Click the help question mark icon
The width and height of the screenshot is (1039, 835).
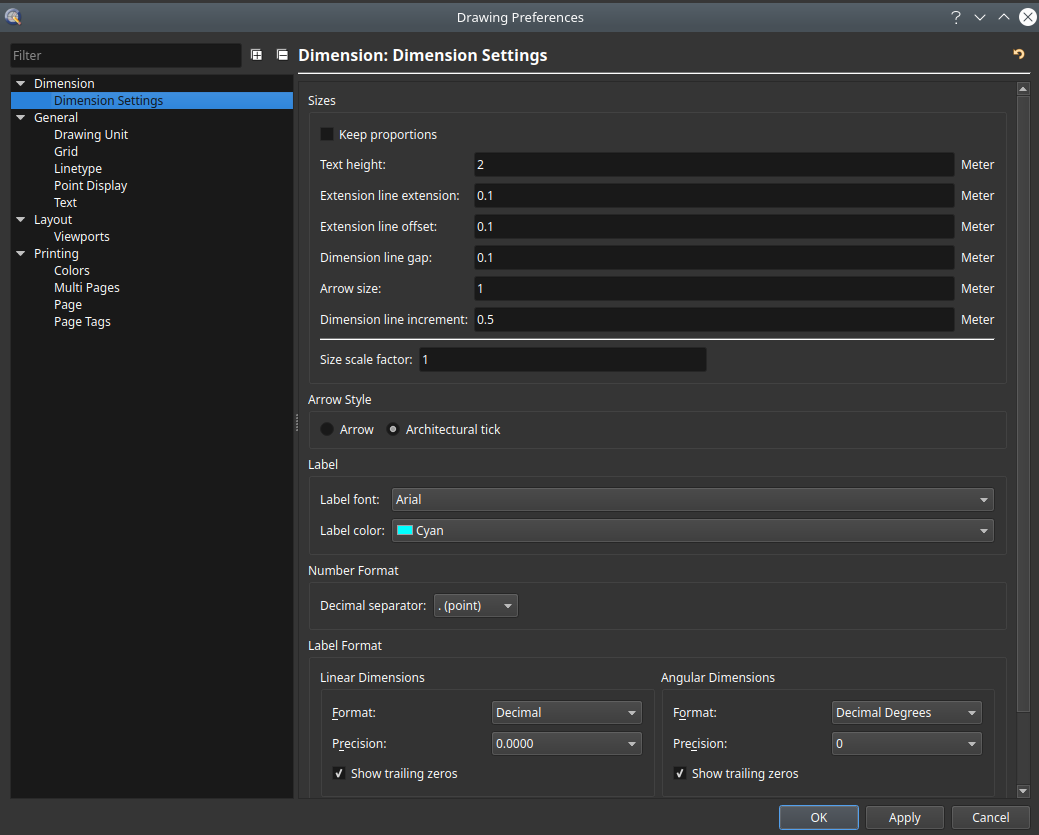click(956, 17)
